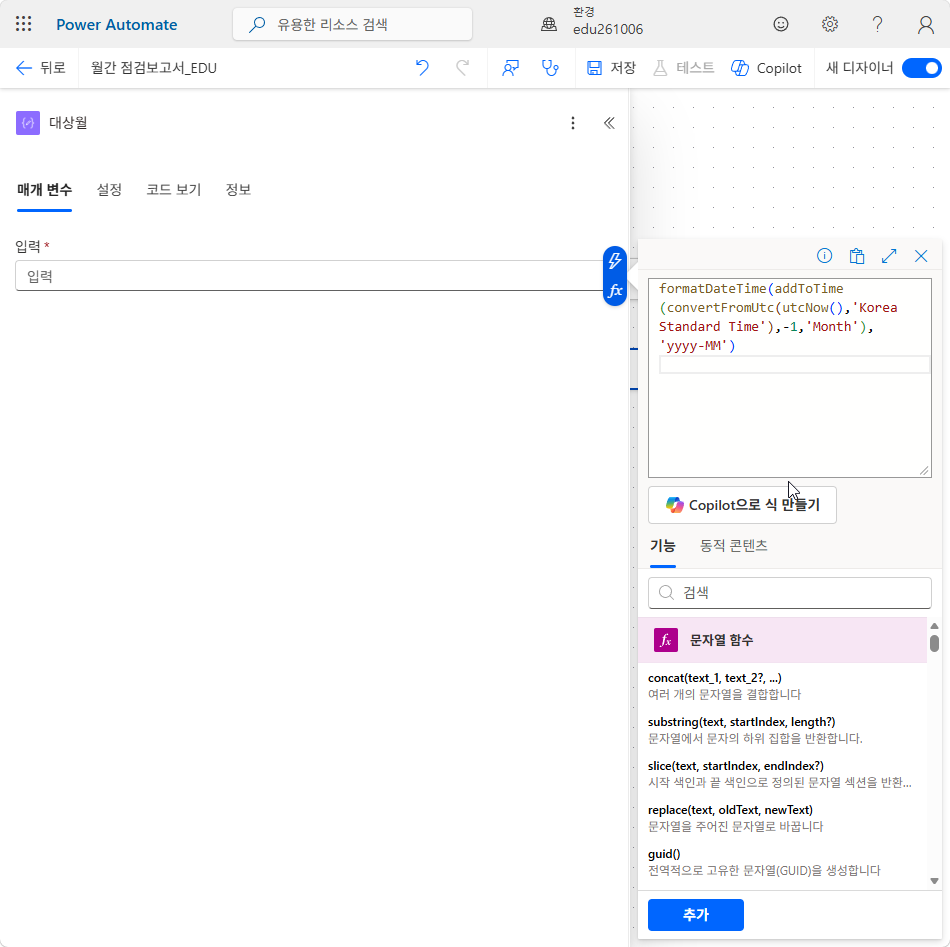Switch to the 설정 tab
The image size is (950, 947).
(x=109, y=190)
